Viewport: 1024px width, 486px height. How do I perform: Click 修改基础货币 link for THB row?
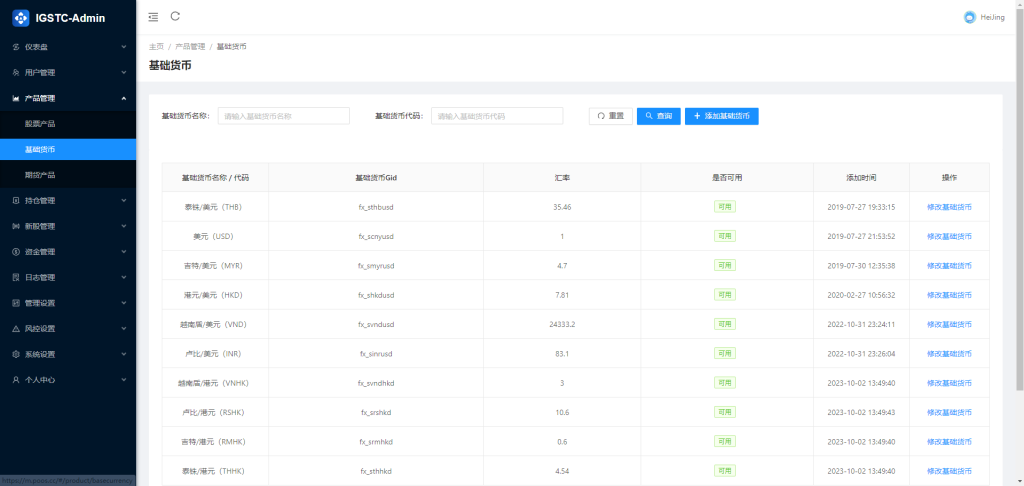(x=948, y=207)
